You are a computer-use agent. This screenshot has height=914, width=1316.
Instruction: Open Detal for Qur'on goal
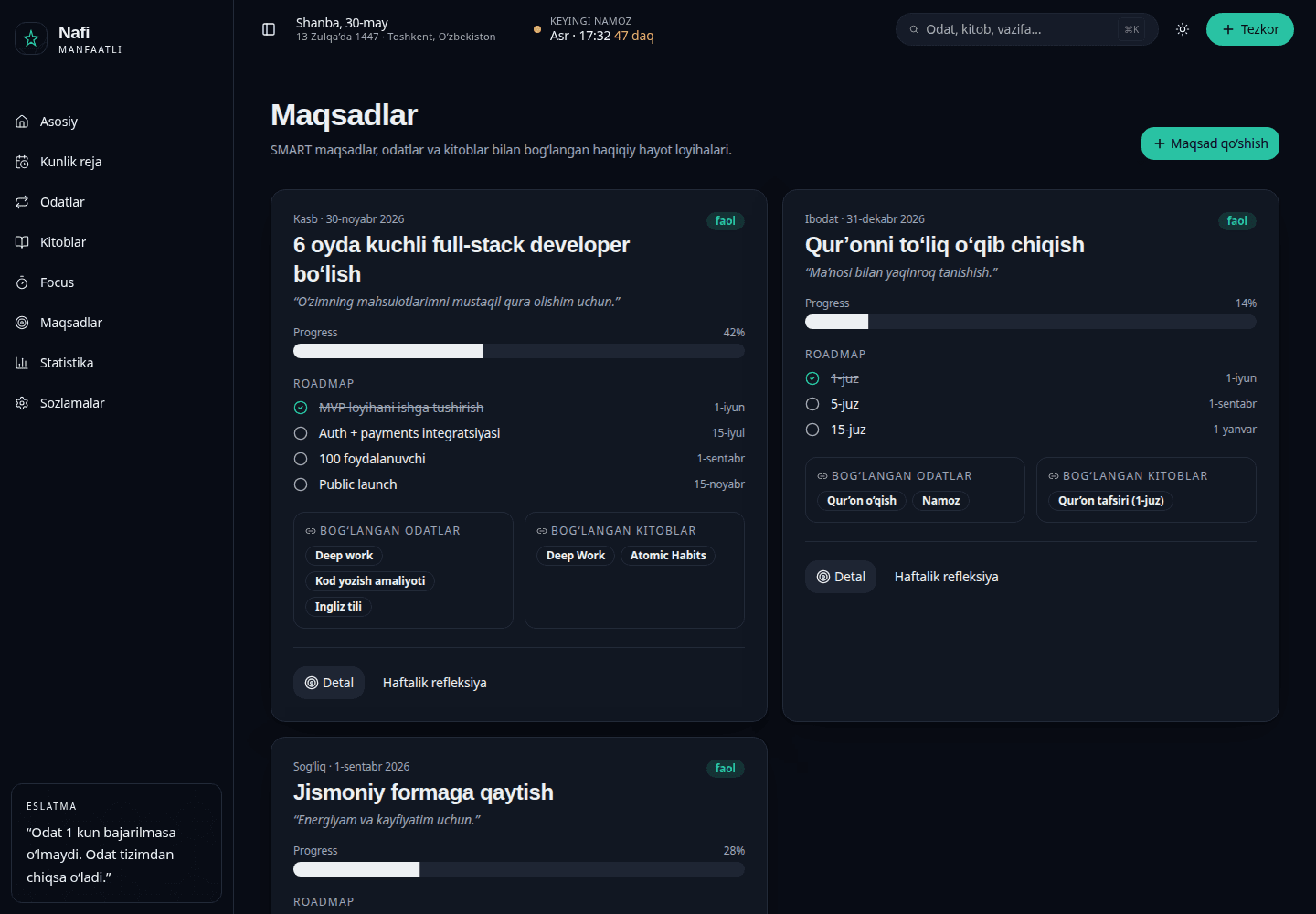841,577
